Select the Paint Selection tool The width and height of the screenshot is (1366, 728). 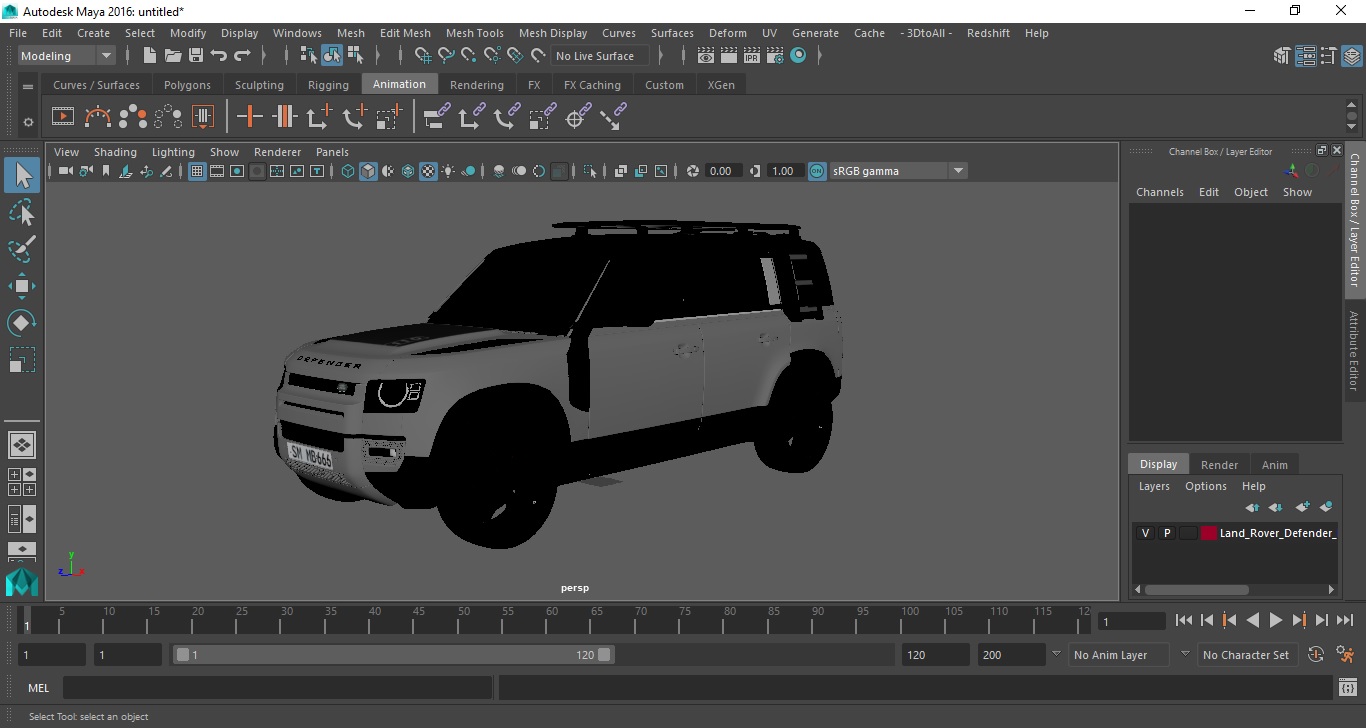click(22, 249)
